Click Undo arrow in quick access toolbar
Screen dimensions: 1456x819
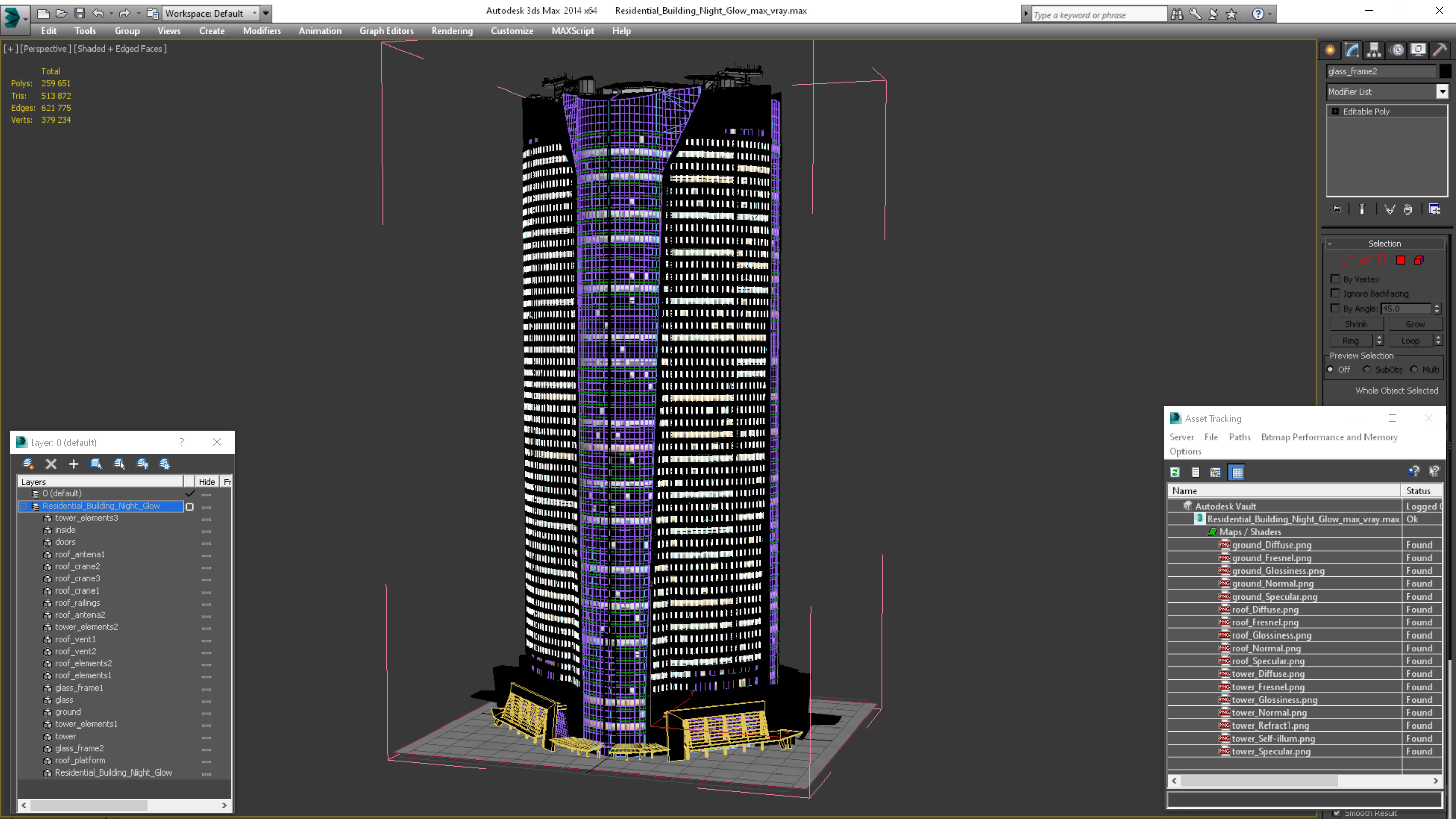pyautogui.click(x=98, y=13)
